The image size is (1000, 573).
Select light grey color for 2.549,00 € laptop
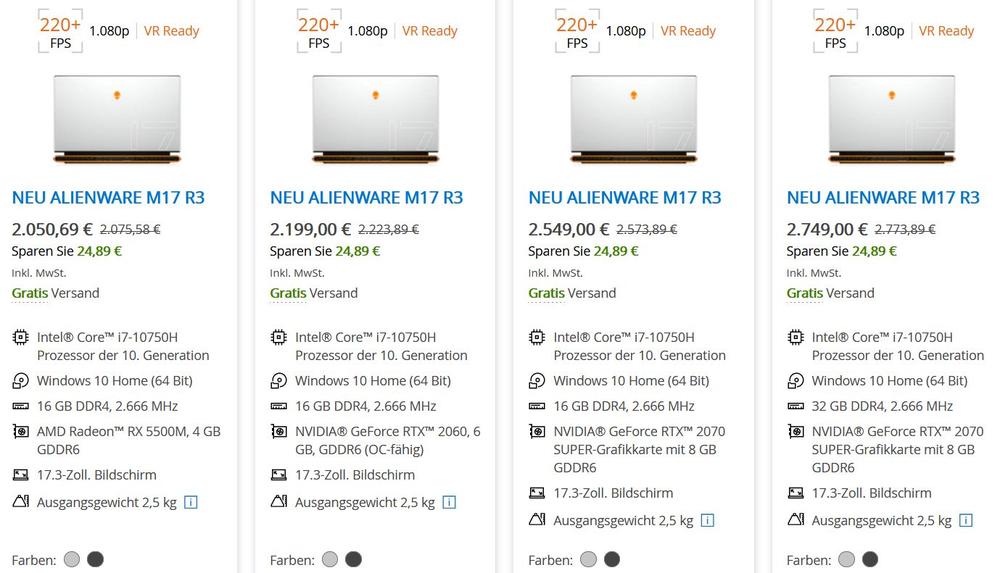coord(588,559)
